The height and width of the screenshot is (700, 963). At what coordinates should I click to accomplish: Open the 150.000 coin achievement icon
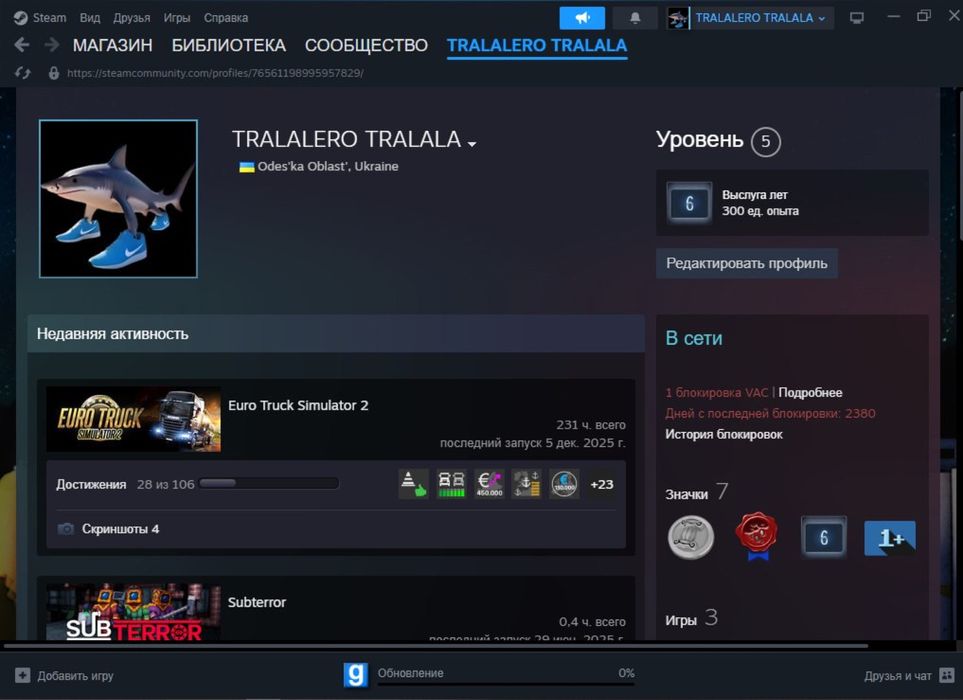(564, 484)
